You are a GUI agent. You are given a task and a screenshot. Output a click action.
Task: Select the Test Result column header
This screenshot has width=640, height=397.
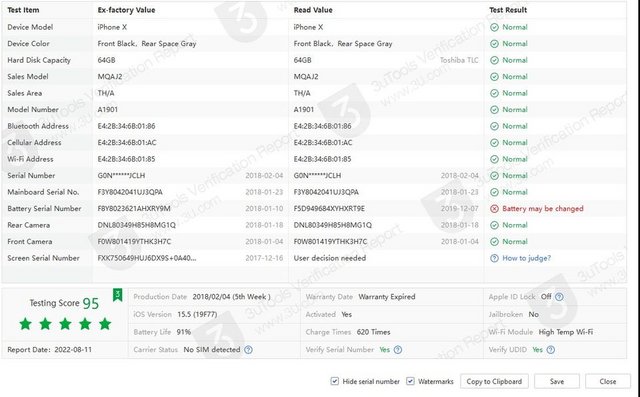tap(508, 10)
